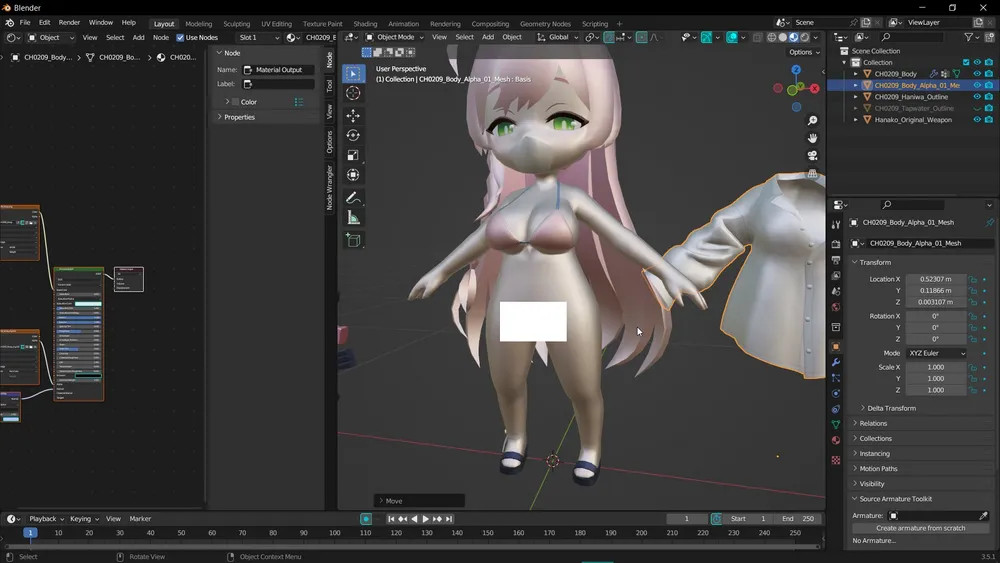This screenshot has height=563, width=1000.
Task: Hide Hanako_Original_Weapon via eye icon
Action: tap(977, 120)
